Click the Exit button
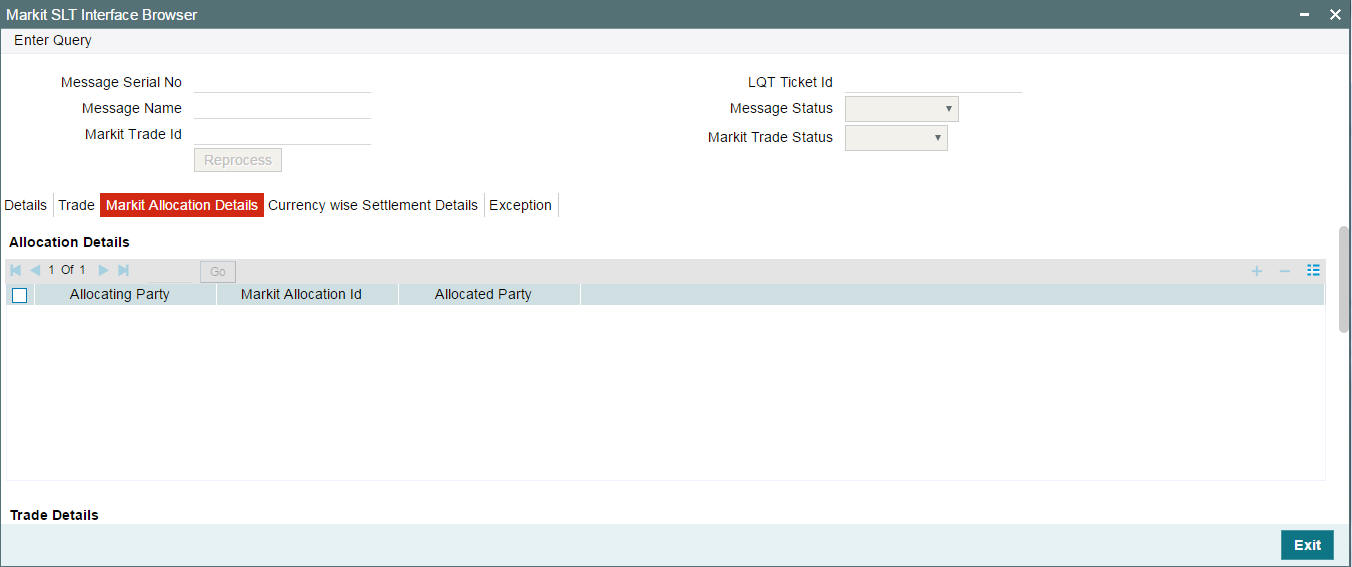1352x567 pixels. pos(1307,545)
